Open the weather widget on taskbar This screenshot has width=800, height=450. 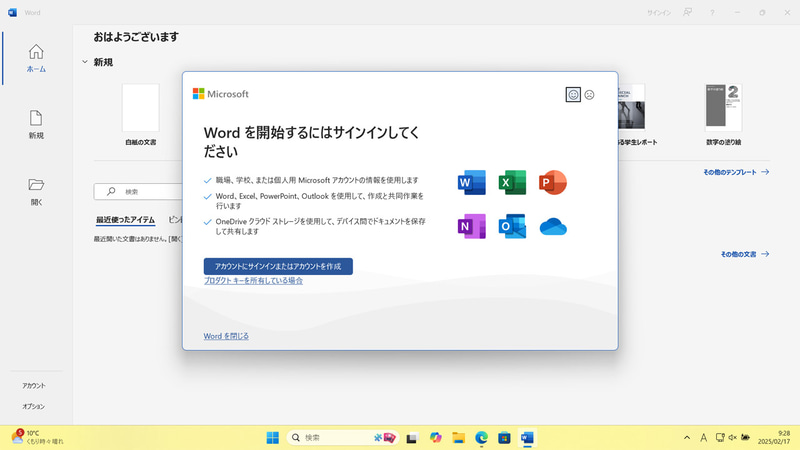point(38,437)
